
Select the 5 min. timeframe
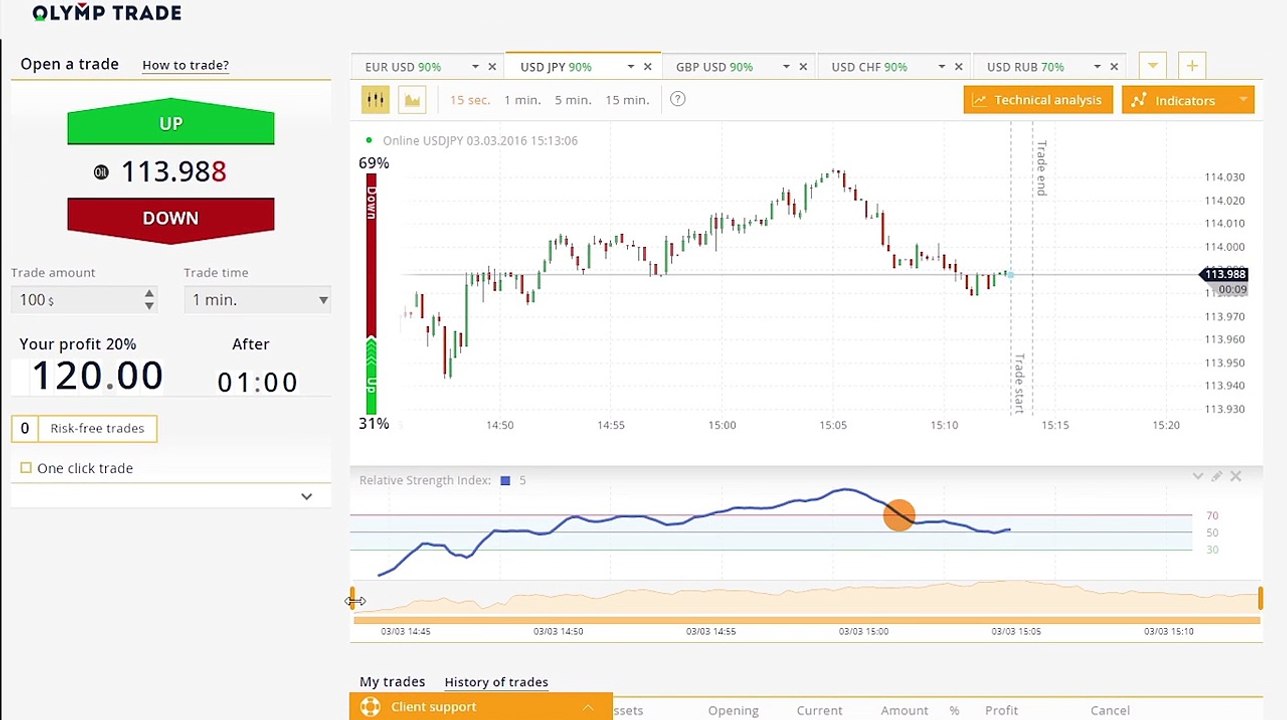click(x=573, y=100)
